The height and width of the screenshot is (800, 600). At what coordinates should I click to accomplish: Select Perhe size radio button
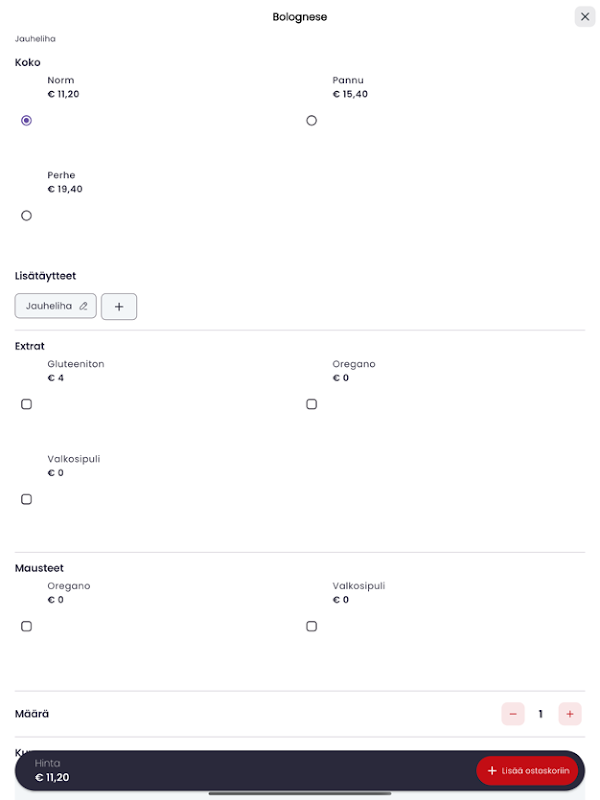click(26, 215)
